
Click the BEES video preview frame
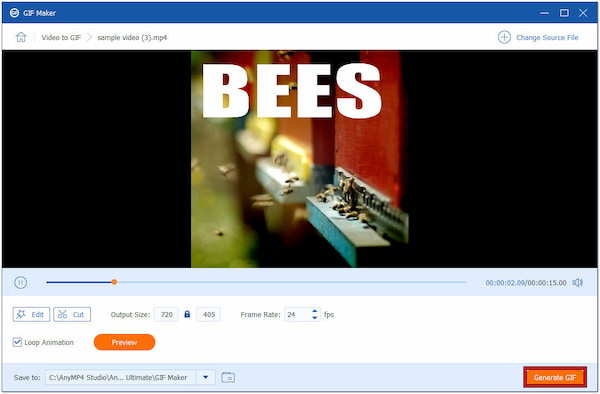(x=300, y=159)
